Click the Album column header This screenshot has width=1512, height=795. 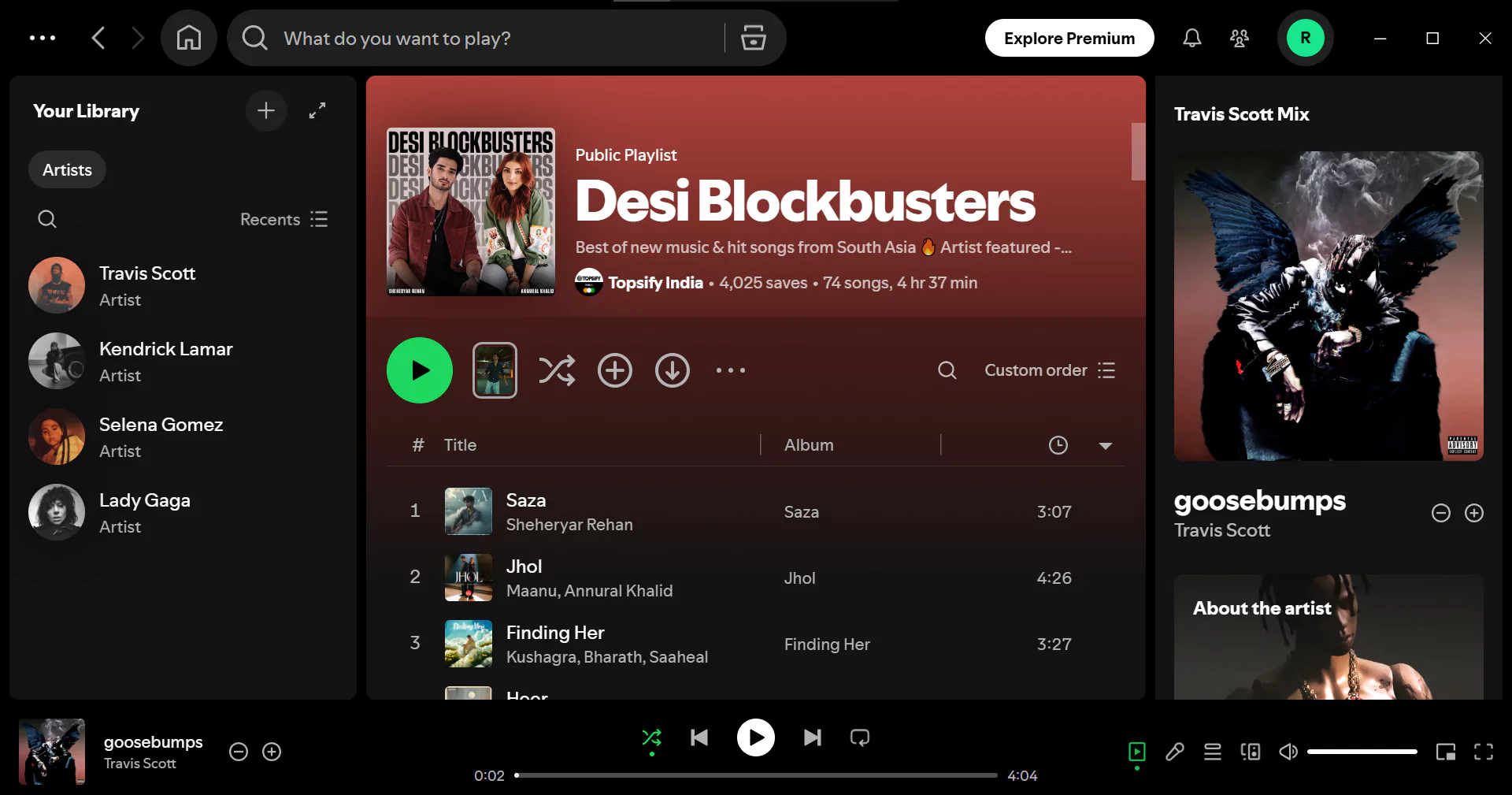click(809, 445)
